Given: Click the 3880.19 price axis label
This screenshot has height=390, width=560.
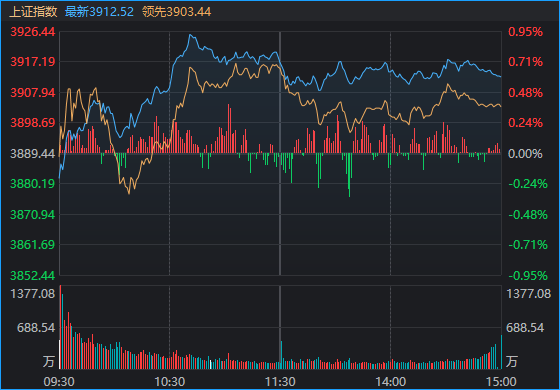Looking at the screenshot, I should (32, 184).
